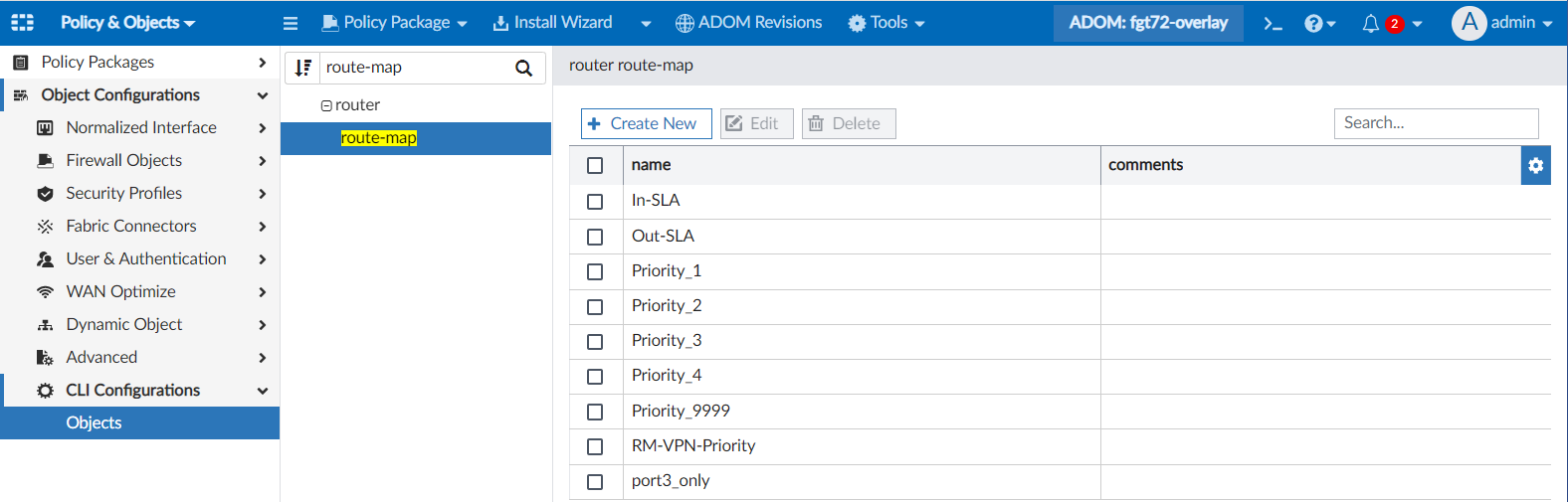Click the magnifier icon in route-map search
1568x502 pixels.
[x=523, y=68]
